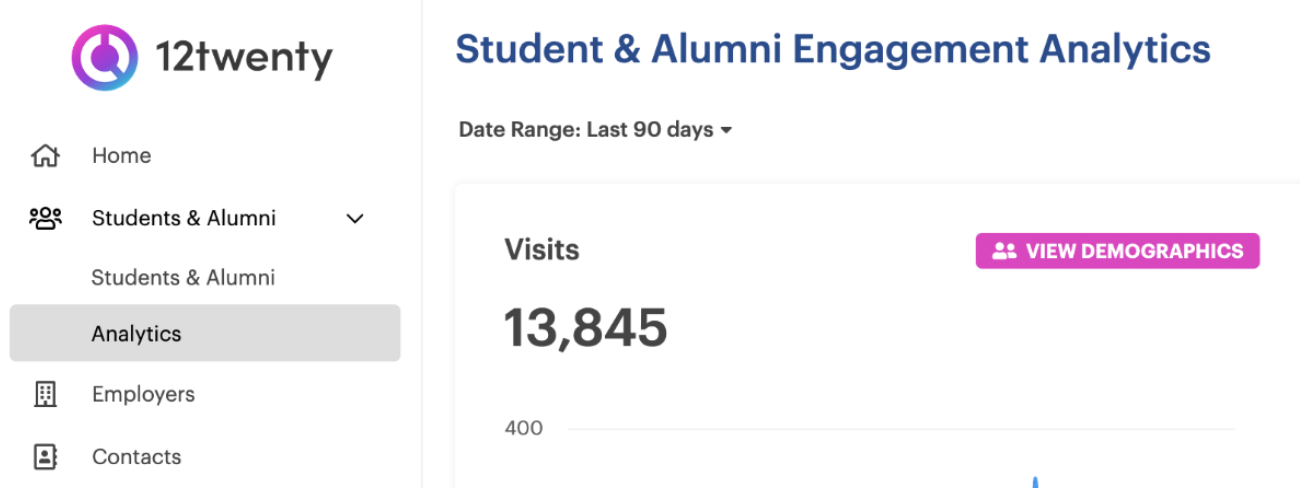Image resolution: width=1300 pixels, height=488 pixels.
Task: Collapse the Students & Alumni chevron
Action: coord(354,218)
